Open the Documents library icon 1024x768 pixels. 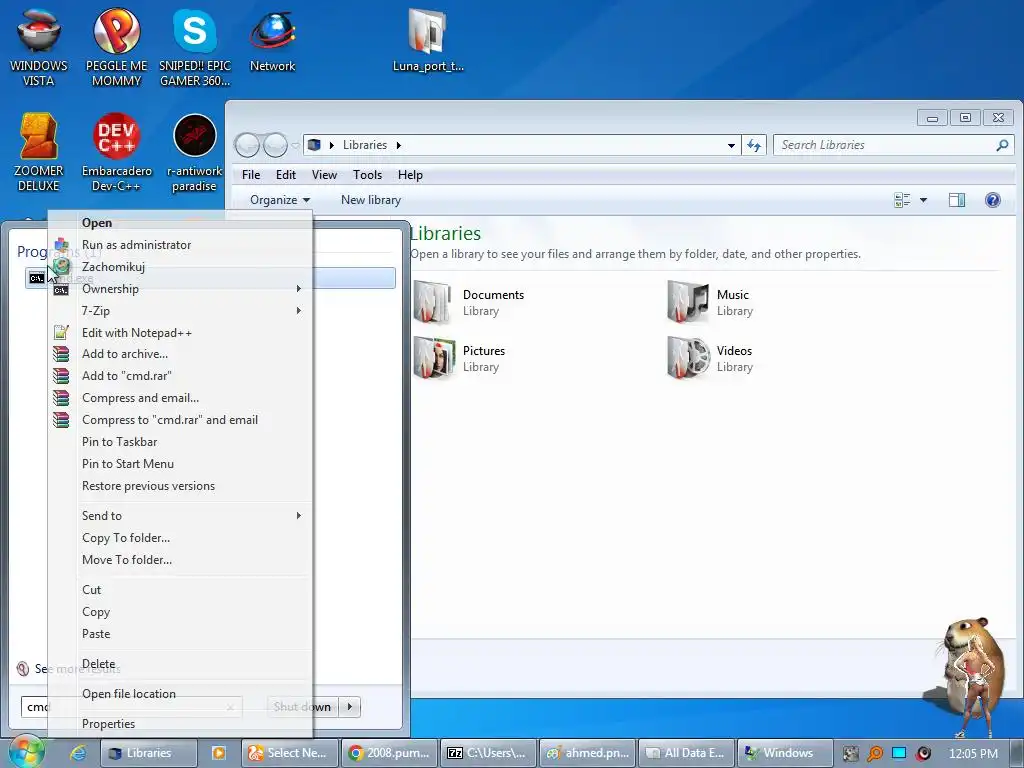coord(433,302)
